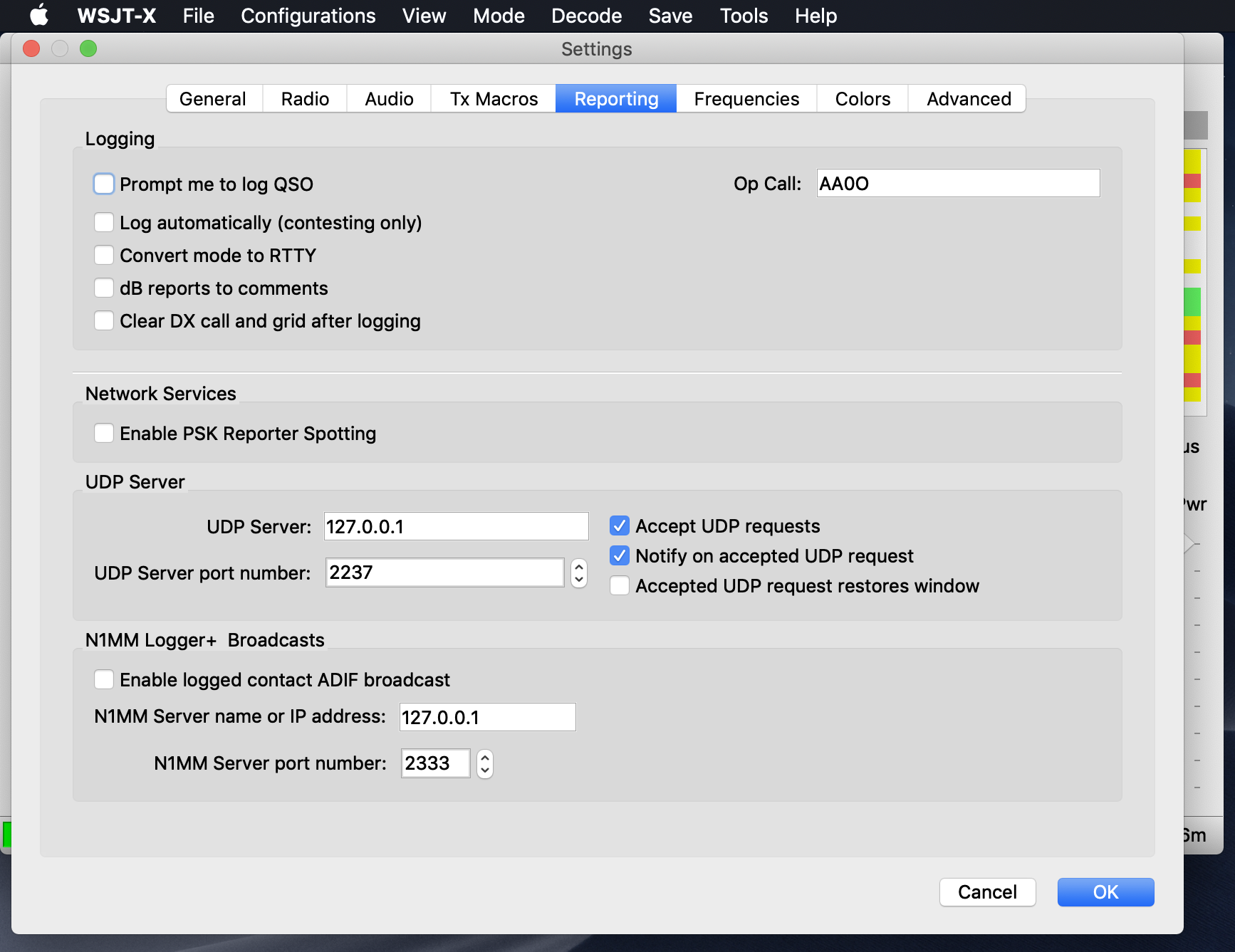Check Convert mode to RTTY
The height and width of the screenshot is (952, 1235).
click(104, 256)
